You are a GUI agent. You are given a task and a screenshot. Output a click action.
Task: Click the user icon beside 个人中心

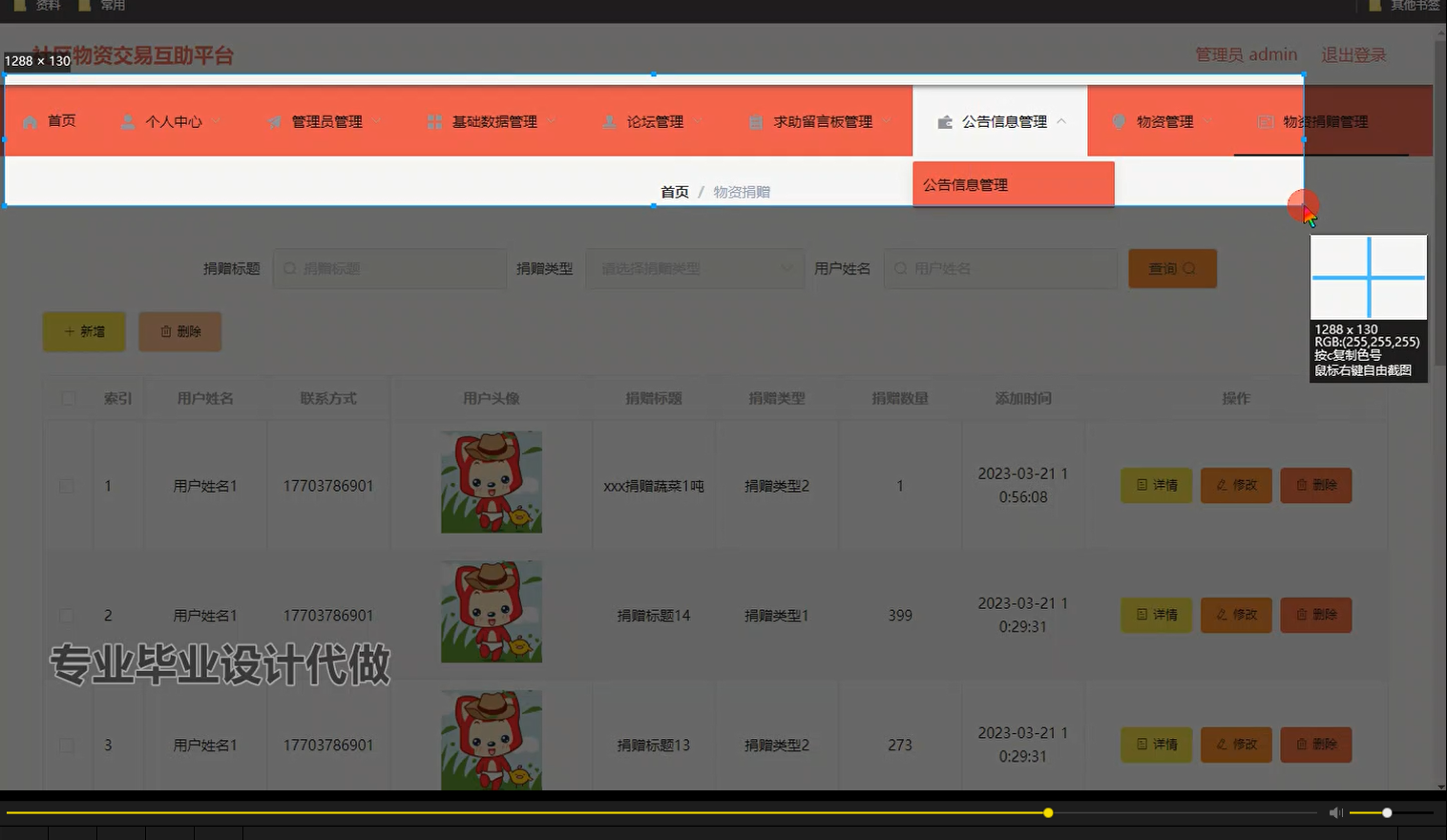(128, 122)
